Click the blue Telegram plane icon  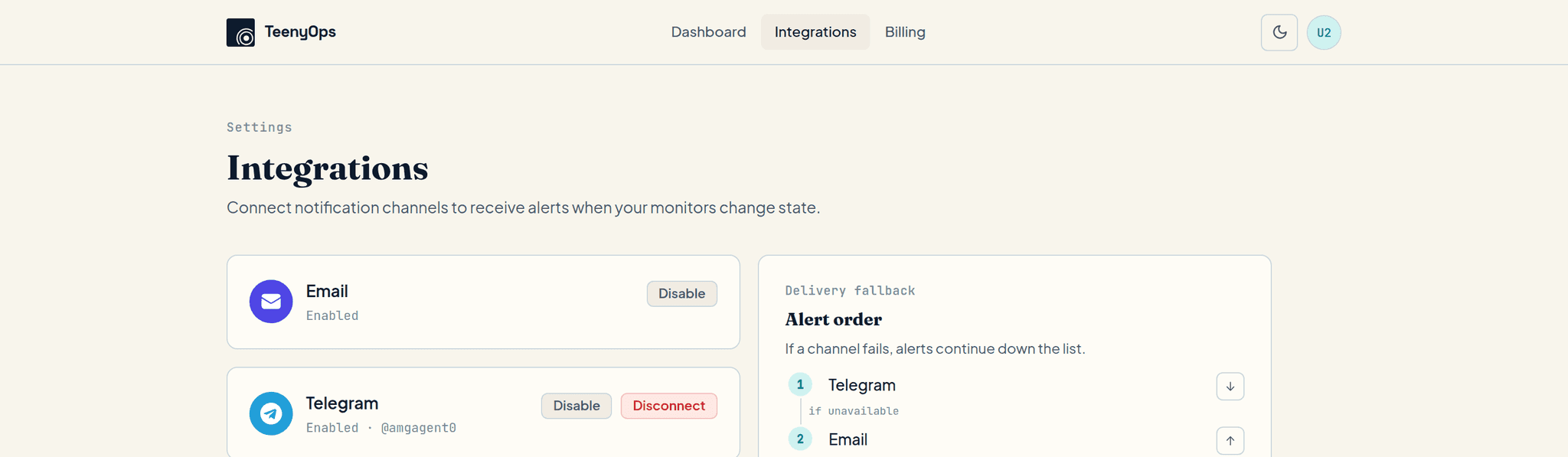[x=271, y=413]
